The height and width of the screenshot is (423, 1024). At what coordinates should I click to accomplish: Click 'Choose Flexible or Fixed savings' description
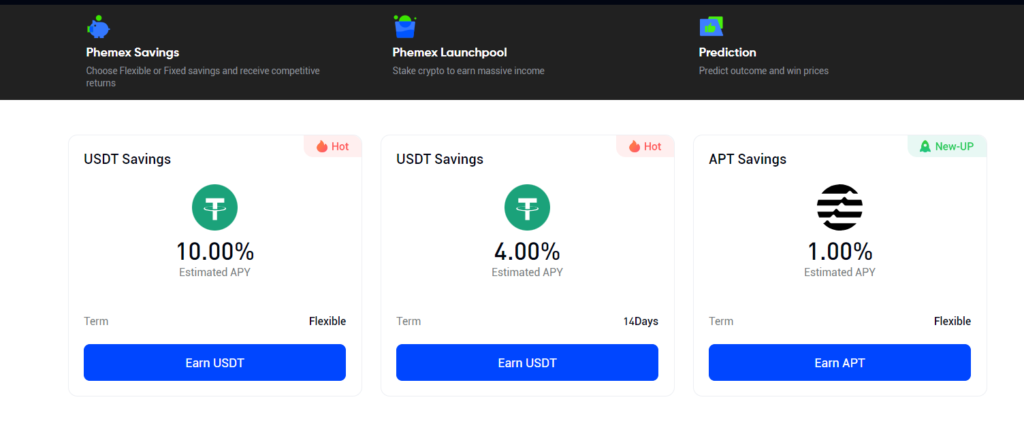coord(203,77)
